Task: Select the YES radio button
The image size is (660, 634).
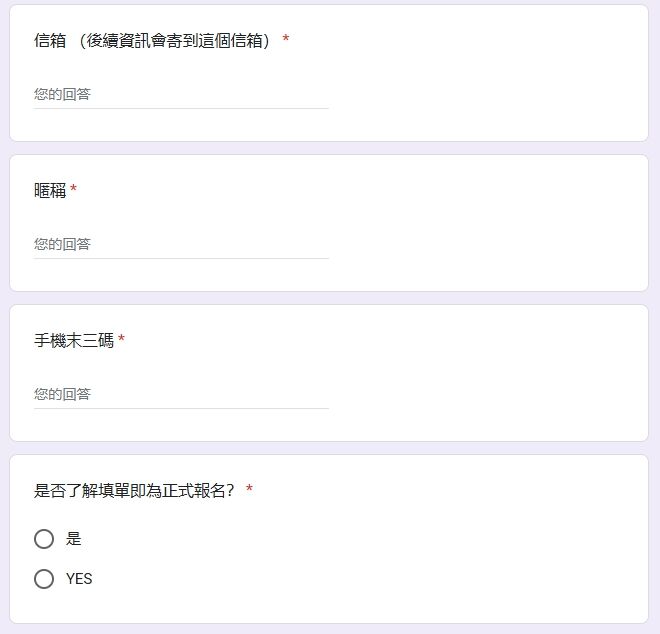Action: tap(44, 579)
